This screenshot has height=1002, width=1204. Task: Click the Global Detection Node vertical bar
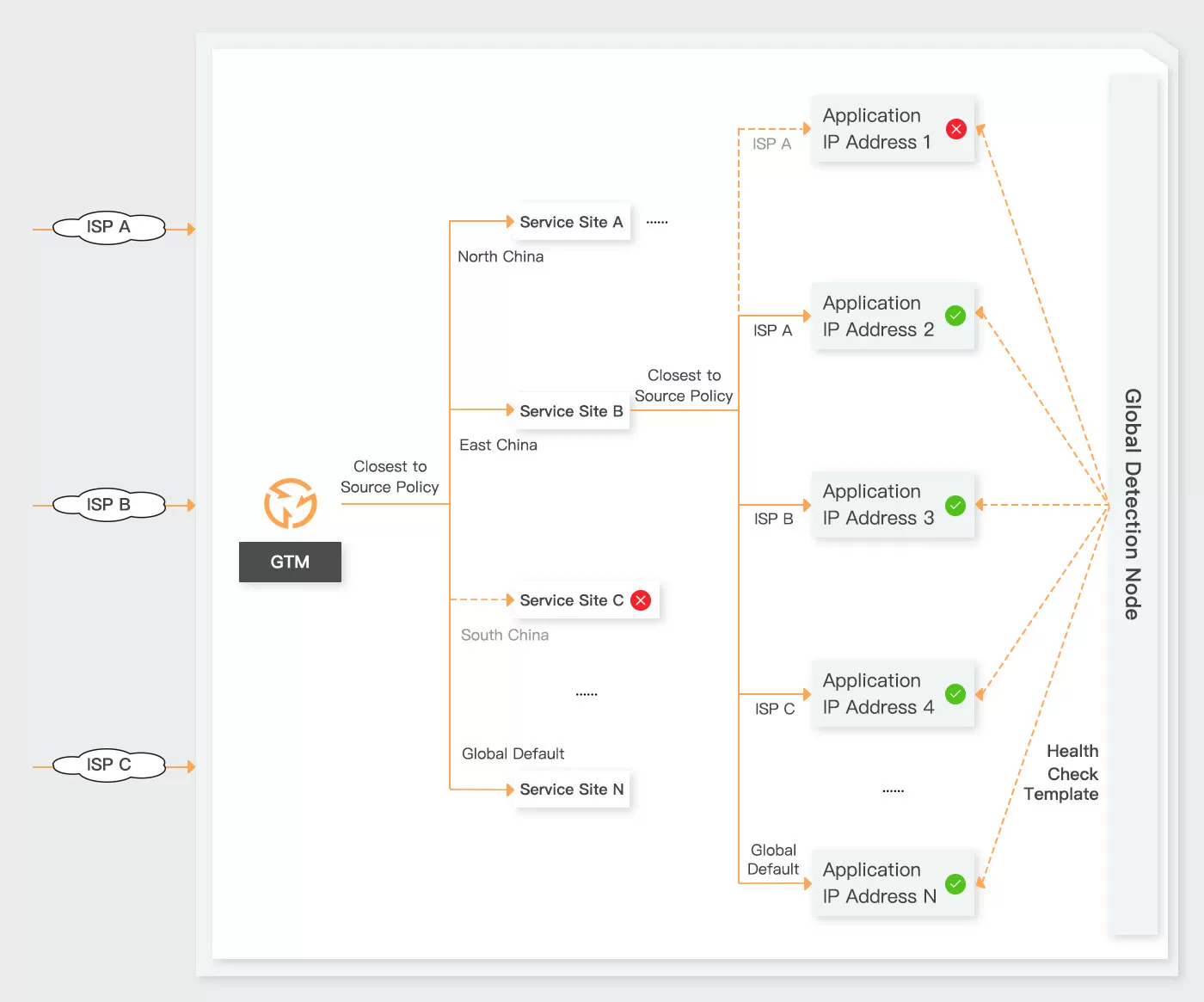(x=1133, y=504)
